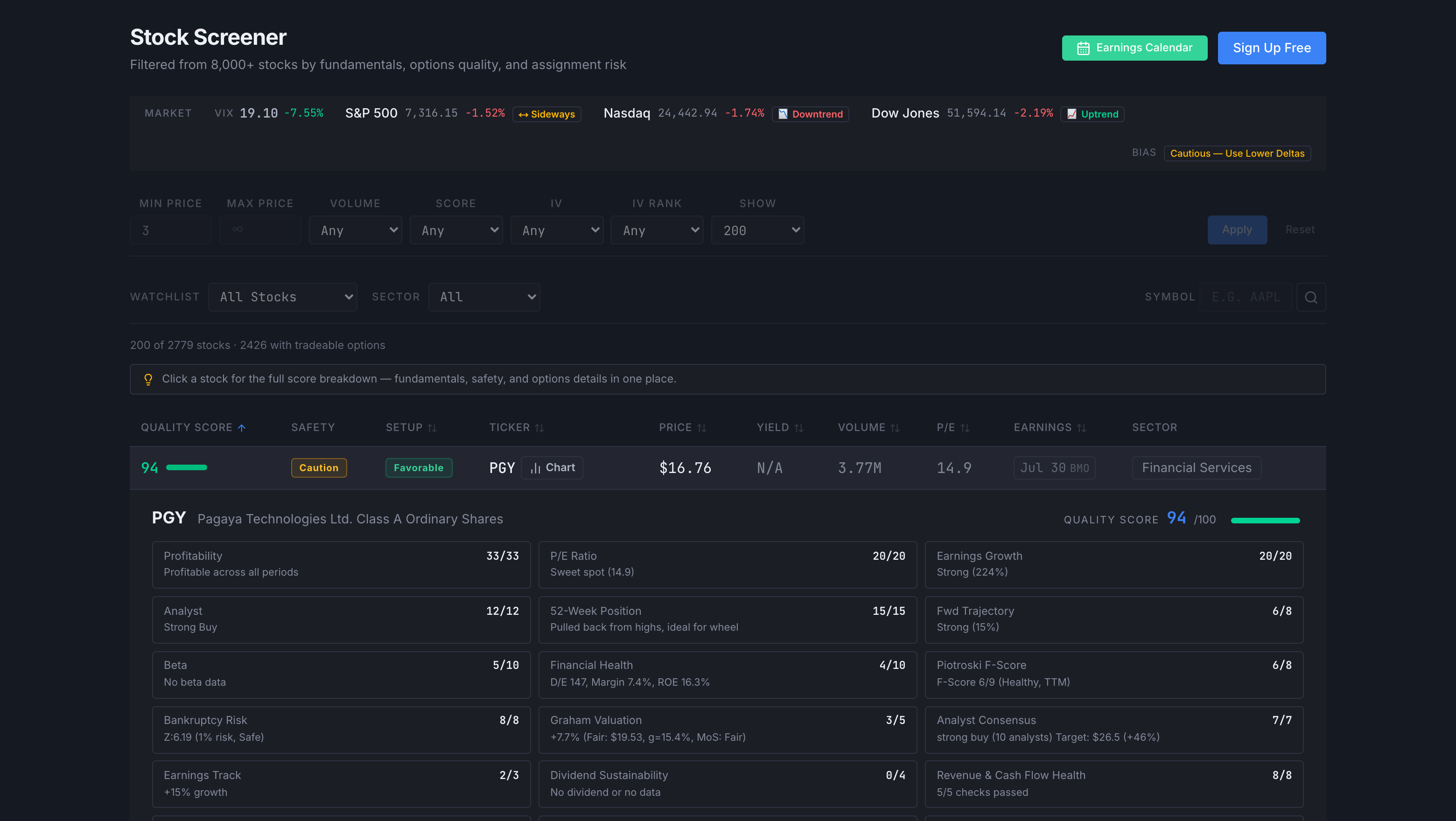Click the Financial Services sector tag
1456x821 pixels.
pos(1197,468)
